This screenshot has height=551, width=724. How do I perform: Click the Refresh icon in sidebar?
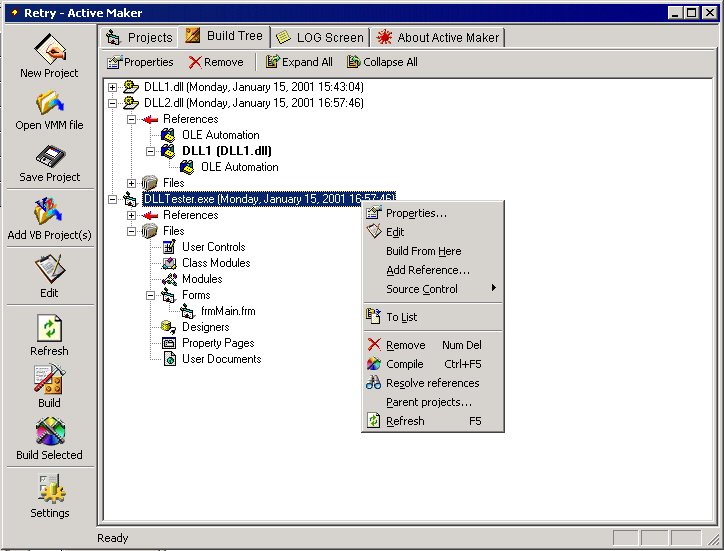click(x=49, y=329)
